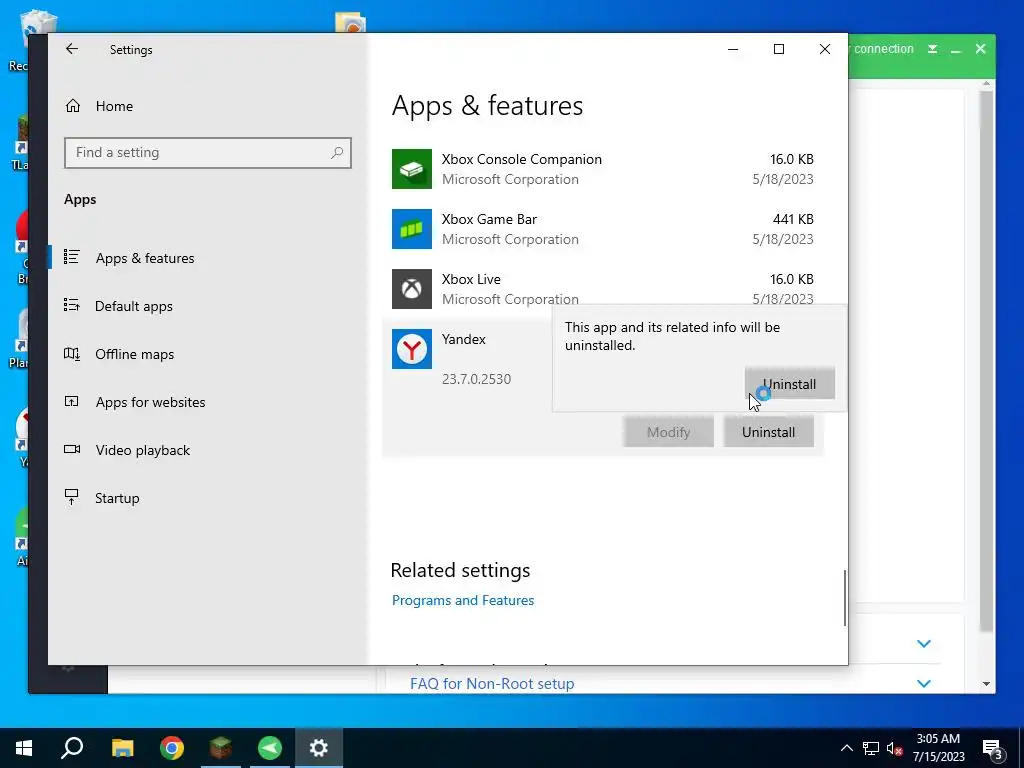Click the Offline maps sidebar icon
The width and height of the screenshot is (1024, 768).
tap(72, 353)
